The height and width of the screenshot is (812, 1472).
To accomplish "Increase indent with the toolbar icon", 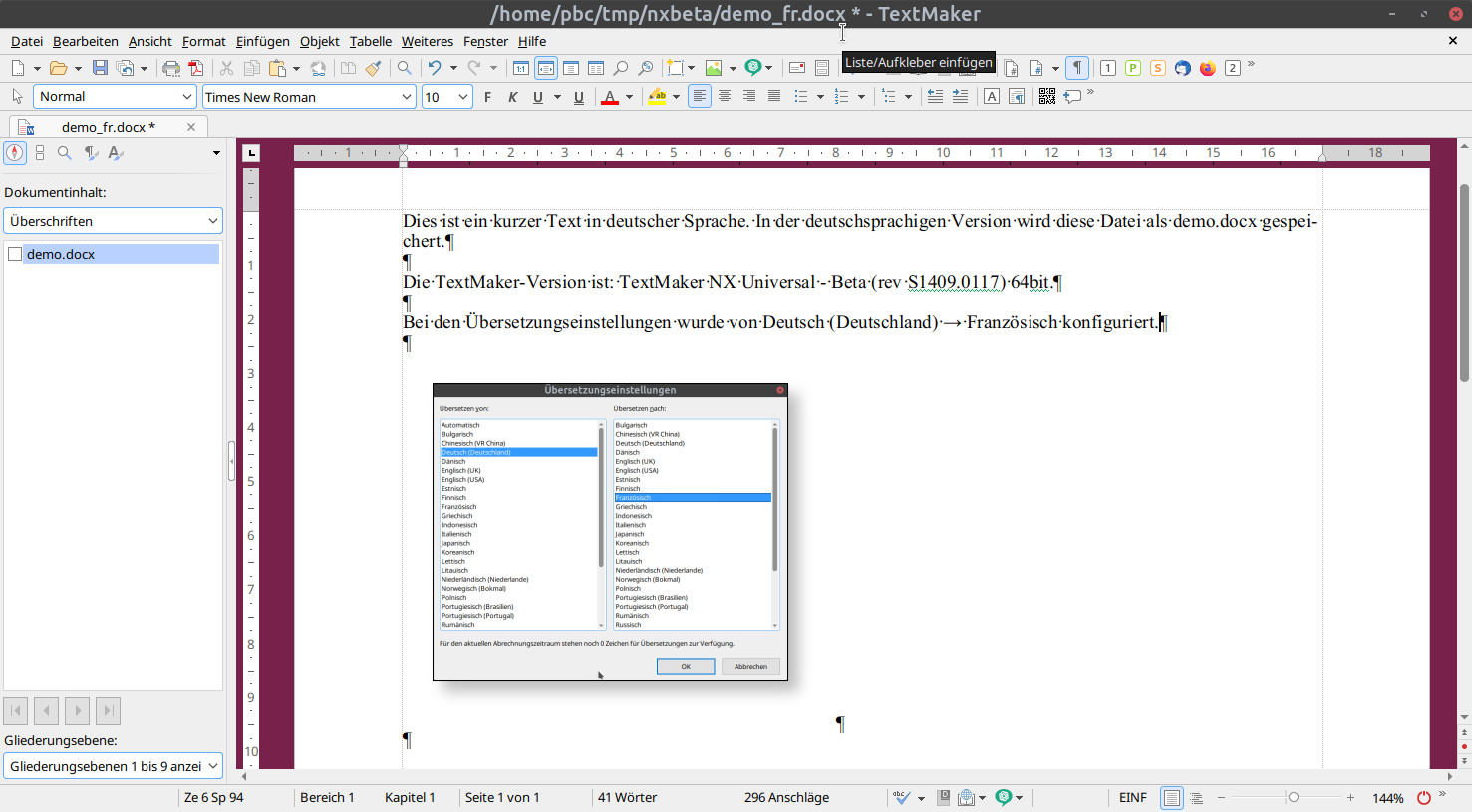I will point(960,97).
